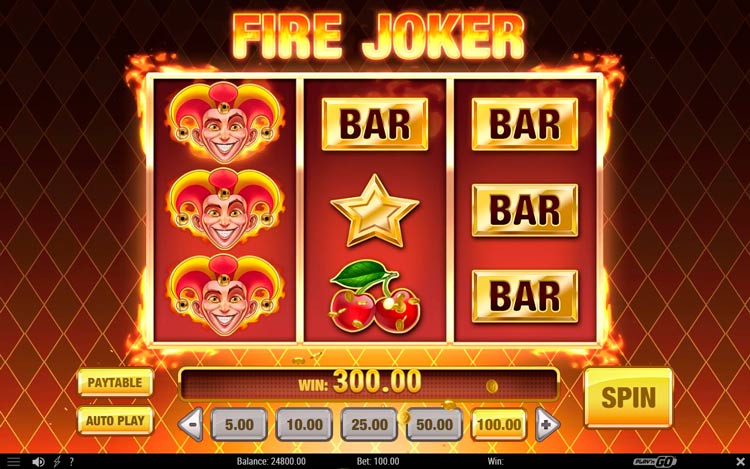This screenshot has width=750, height=469.
Task: Click the cherries symbol
Action: [x=375, y=296]
